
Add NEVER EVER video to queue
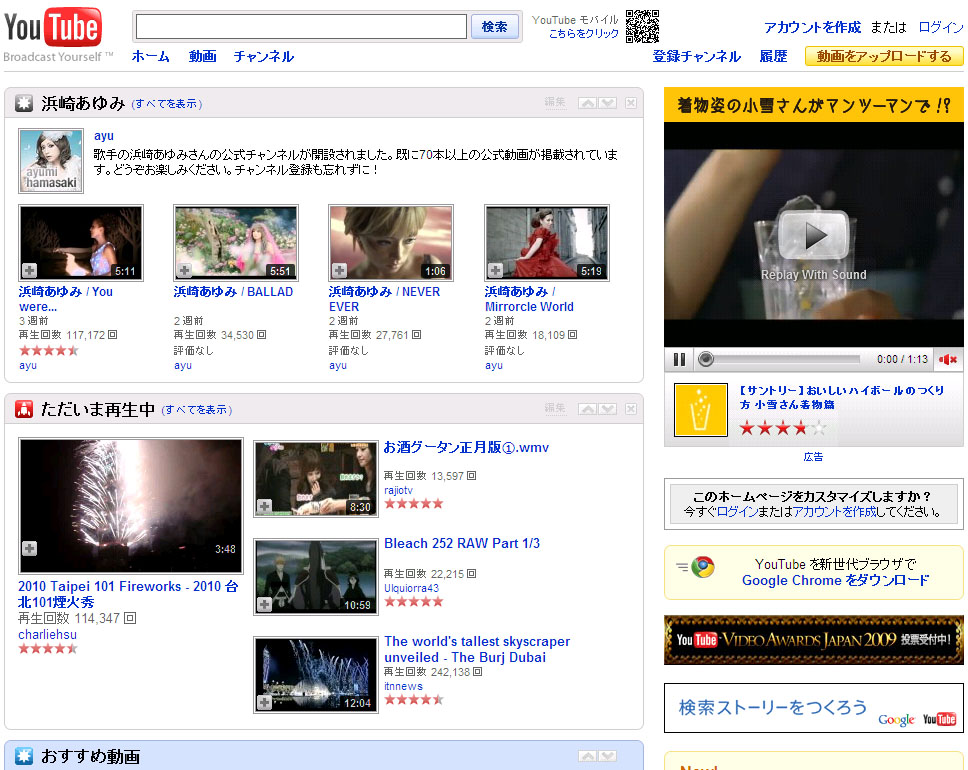(x=339, y=270)
